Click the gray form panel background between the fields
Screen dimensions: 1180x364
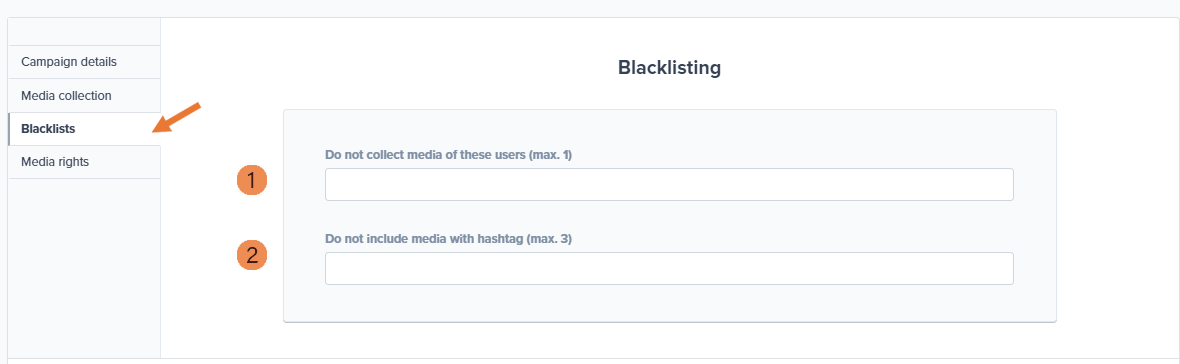(669, 217)
